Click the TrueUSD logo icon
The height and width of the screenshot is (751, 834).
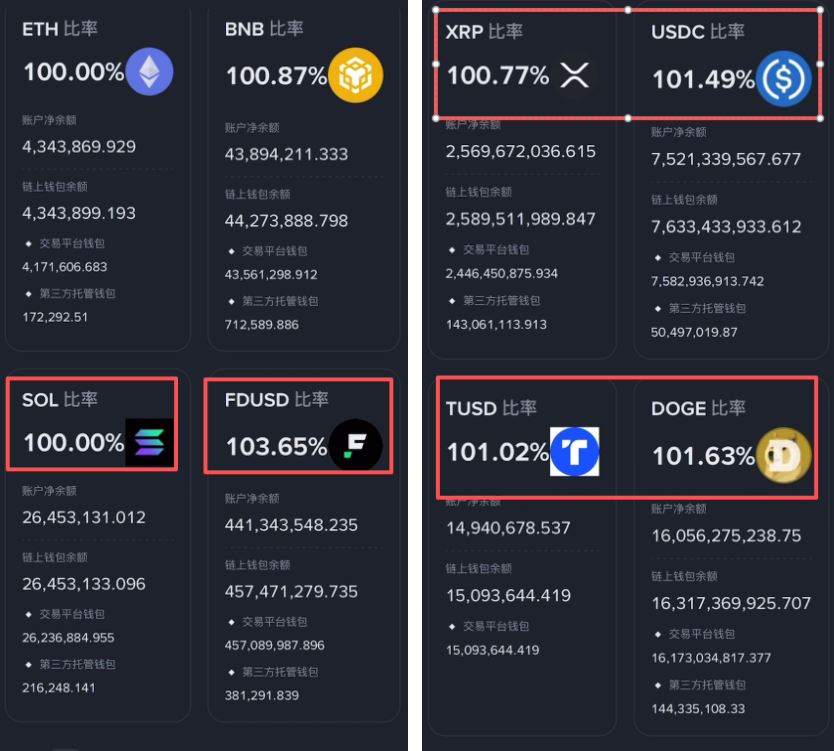tap(577, 451)
